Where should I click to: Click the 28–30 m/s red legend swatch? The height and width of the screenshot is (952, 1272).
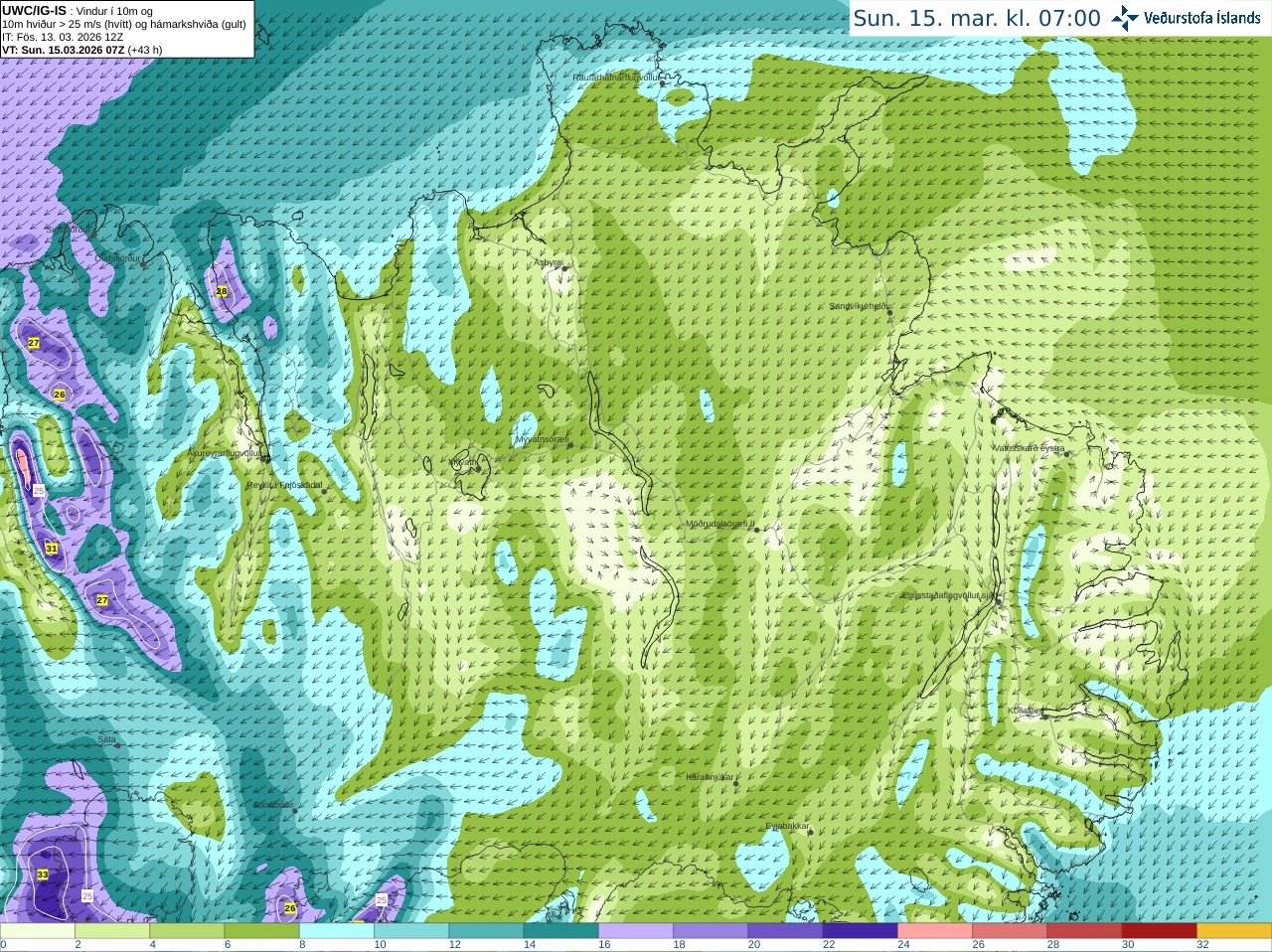(1085, 931)
